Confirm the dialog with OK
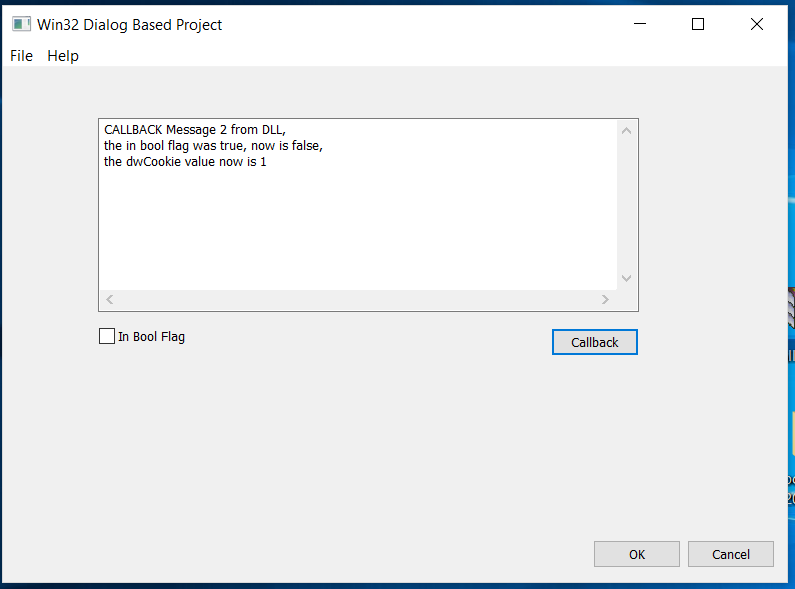This screenshot has width=795, height=589. pyautogui.click(x=637, y=554)
